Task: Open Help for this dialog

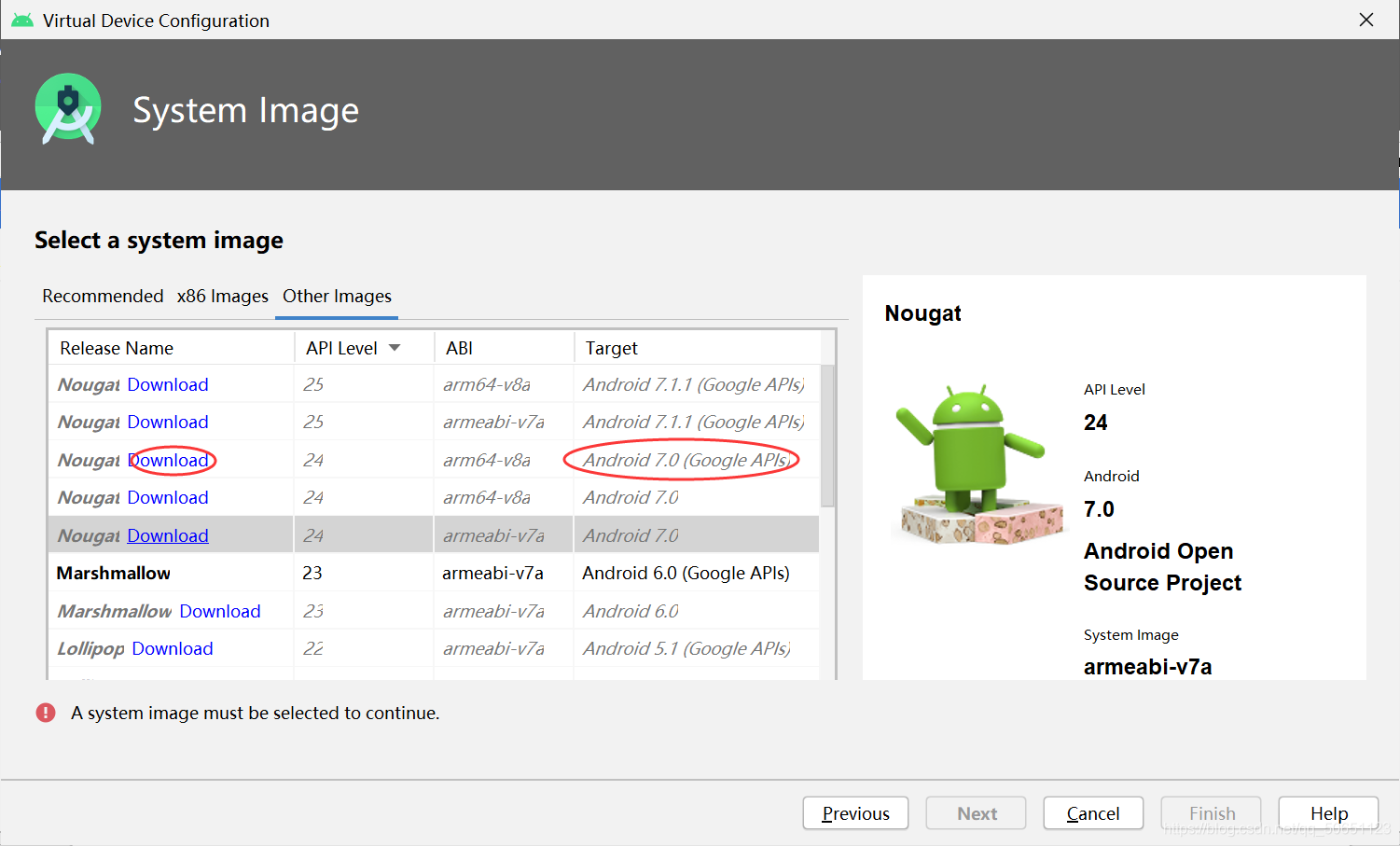Action: (x=1328, y=813)
